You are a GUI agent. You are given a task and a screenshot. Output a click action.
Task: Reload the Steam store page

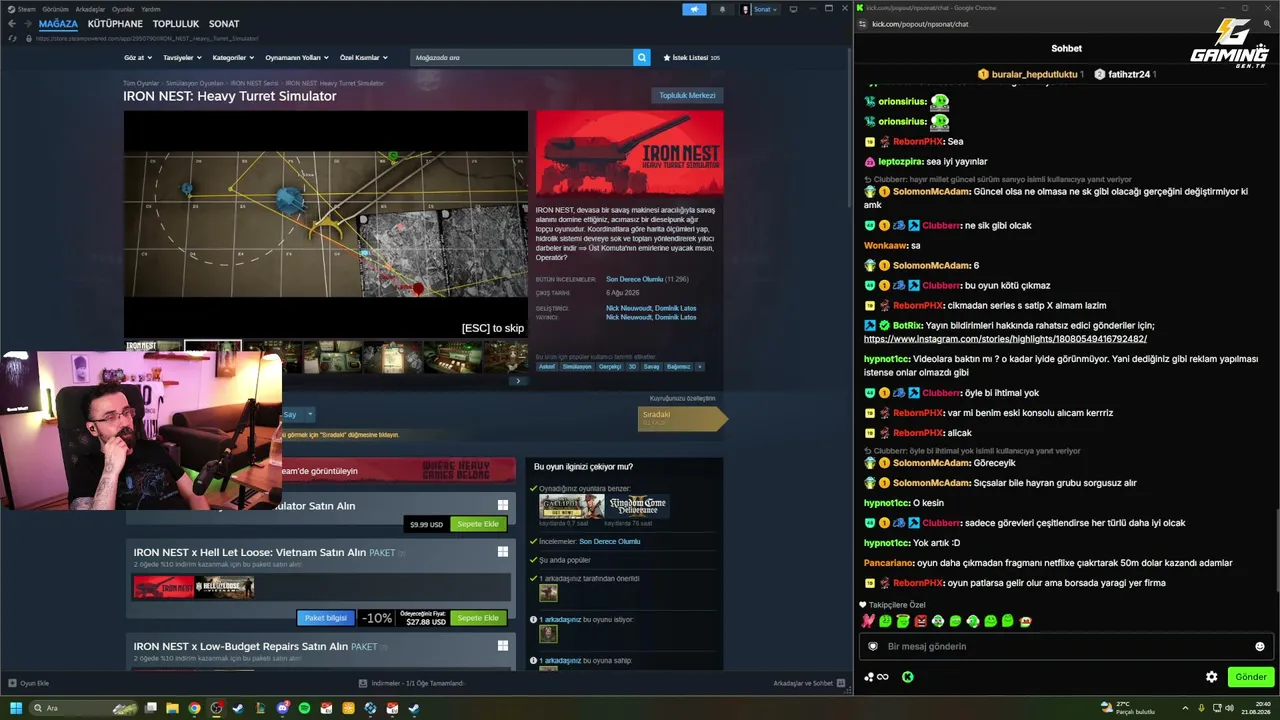[x=12, y=38]
